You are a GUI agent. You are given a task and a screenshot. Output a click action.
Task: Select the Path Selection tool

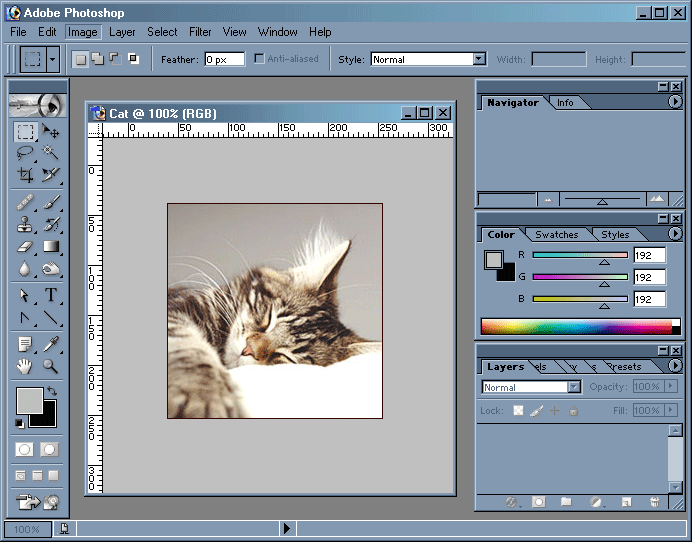25,295
